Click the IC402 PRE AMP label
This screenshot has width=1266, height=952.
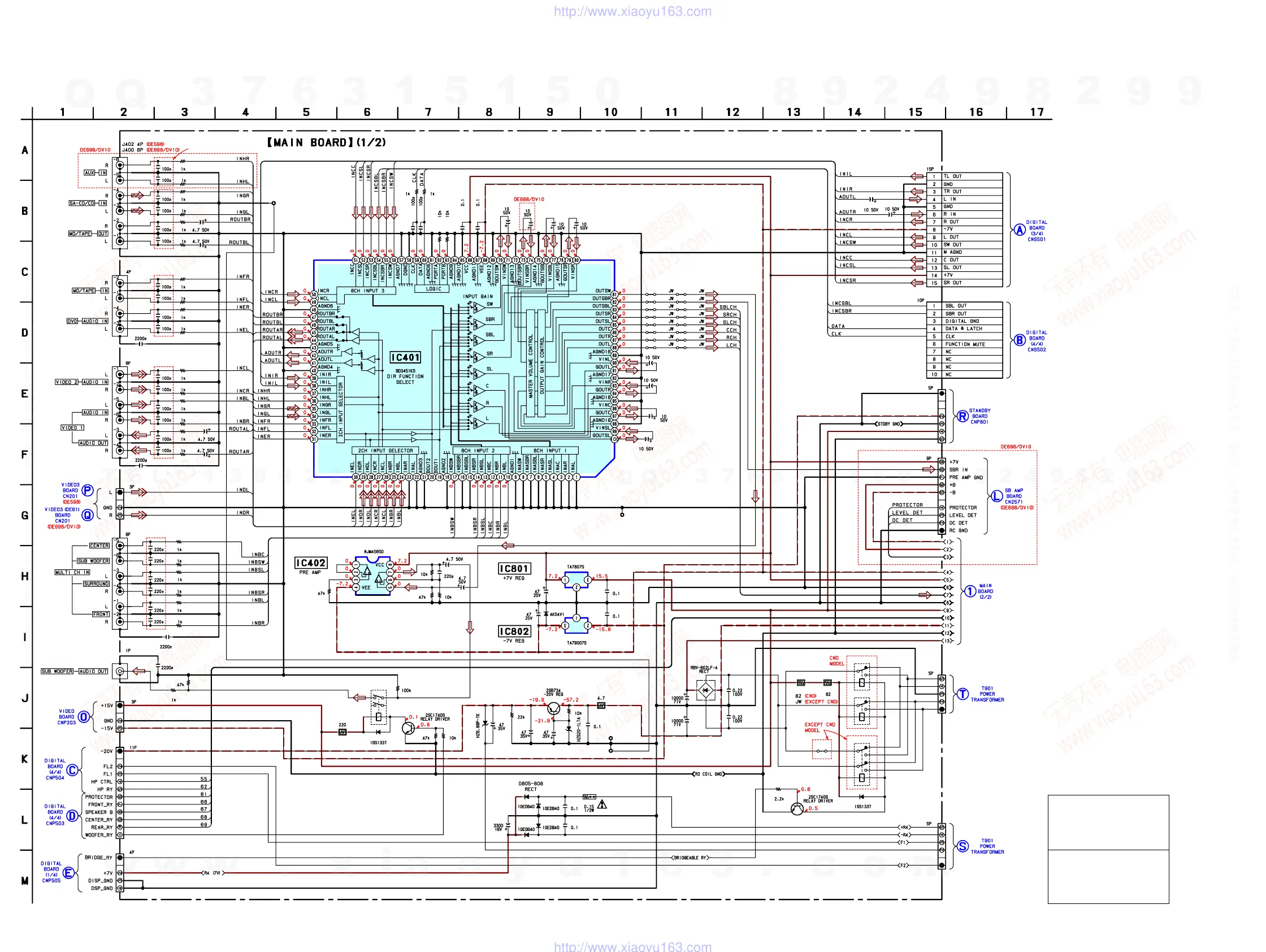(311, 563)
